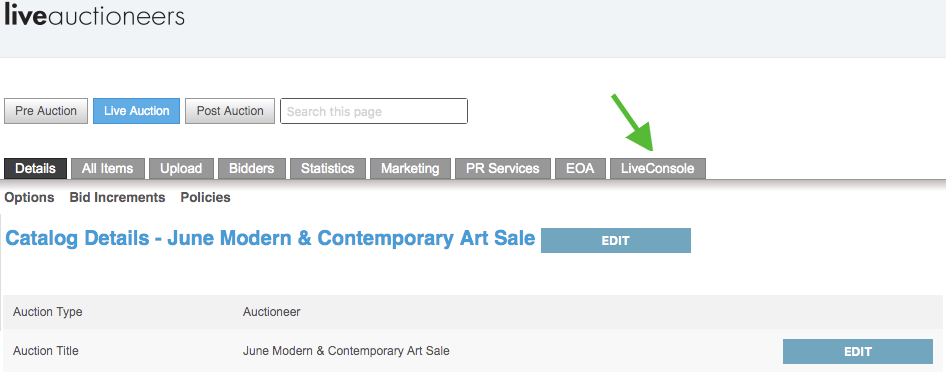Switch to the All Items tab

(x=108, y=169)
